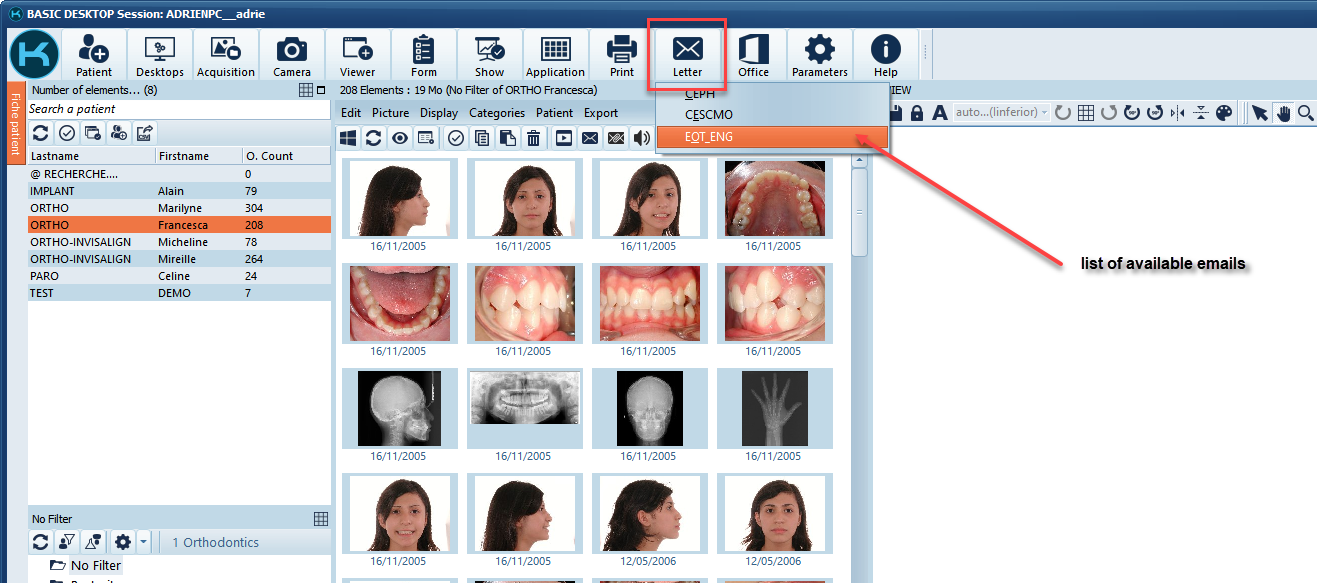
Task: Click the Search a patient field
Action: tap(178, 109)
